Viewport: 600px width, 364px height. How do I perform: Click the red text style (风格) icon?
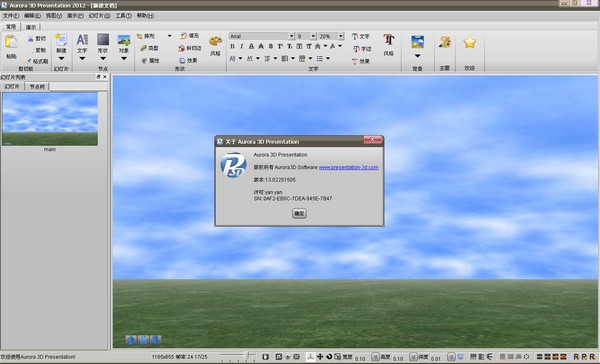coord(389,40)
